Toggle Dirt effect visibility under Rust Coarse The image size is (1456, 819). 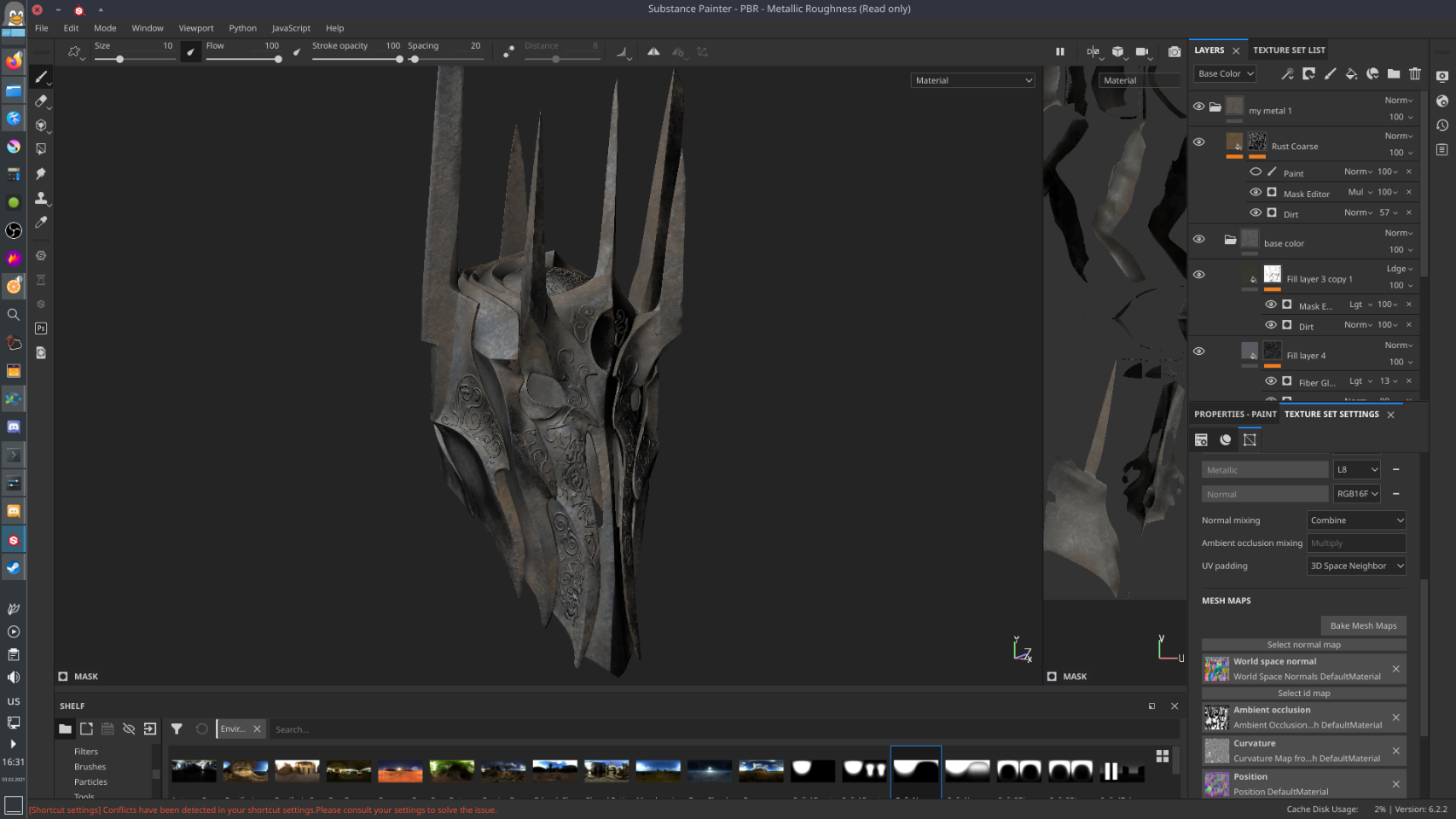tap(1256, 212)
